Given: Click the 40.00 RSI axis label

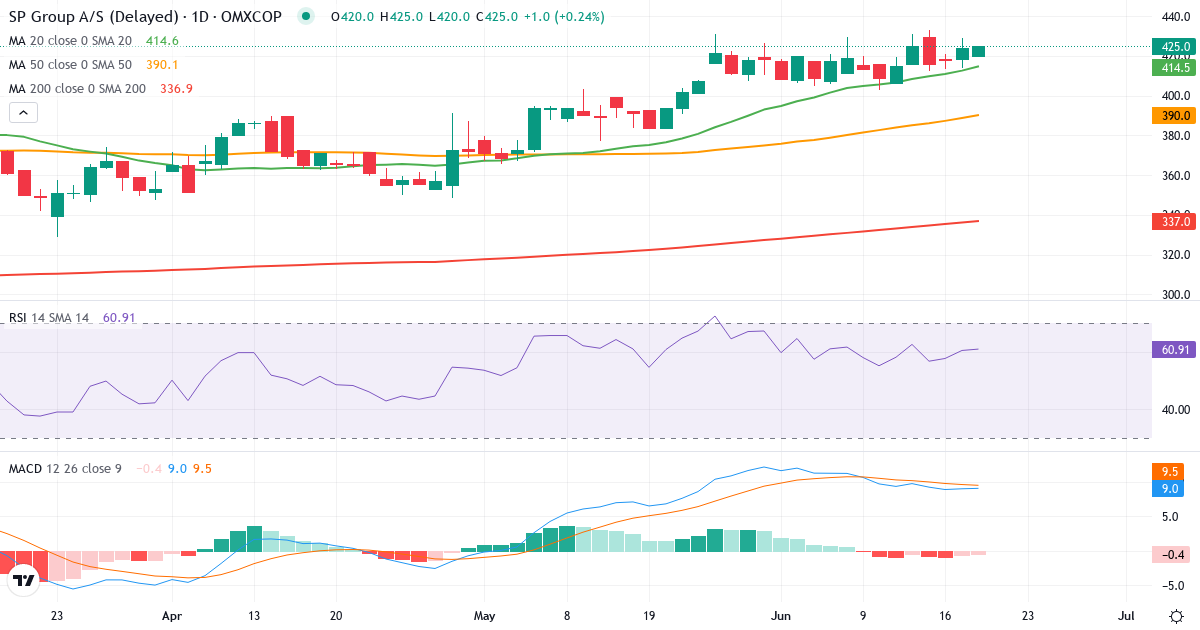Looking at the screenshot, I should [x=1175, y=410].
